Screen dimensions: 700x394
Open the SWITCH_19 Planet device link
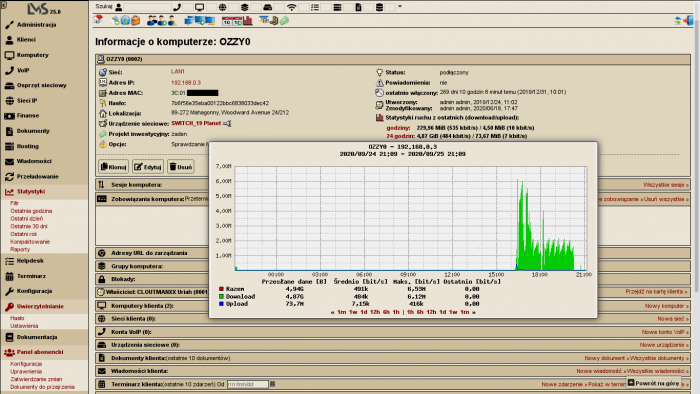pos(196,123)
